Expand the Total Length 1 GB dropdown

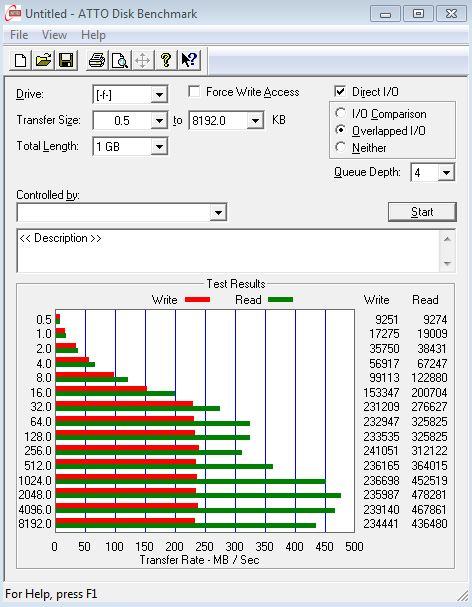(159, 147)
